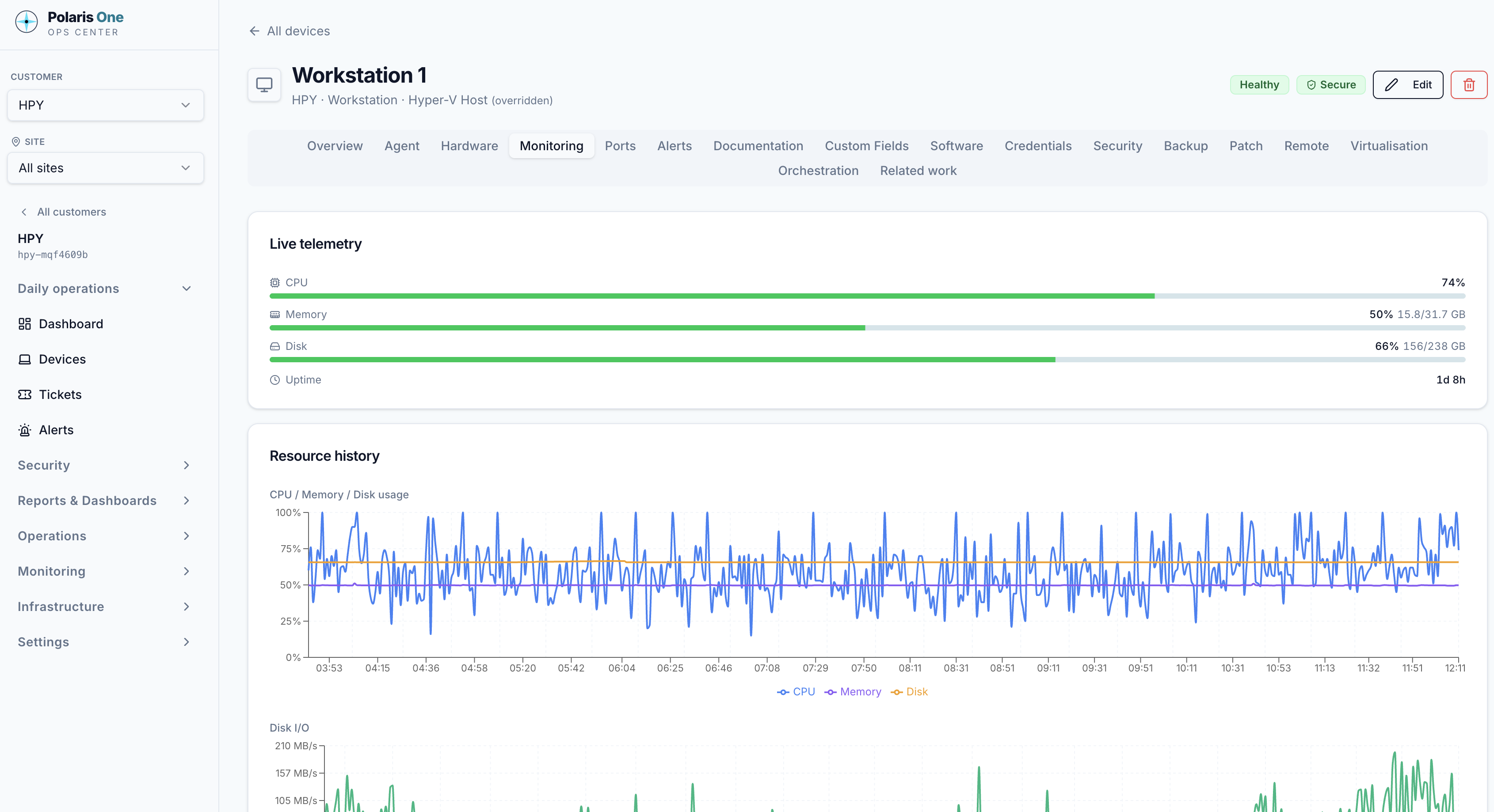Click the All customers link
Image resolution: width=1494 pixels, height=812 pixels.
coord(64,212)
